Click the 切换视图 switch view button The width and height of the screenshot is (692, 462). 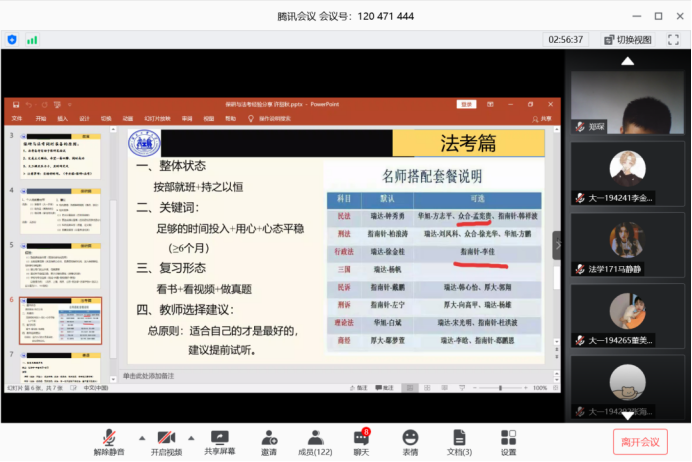point(628,40)
